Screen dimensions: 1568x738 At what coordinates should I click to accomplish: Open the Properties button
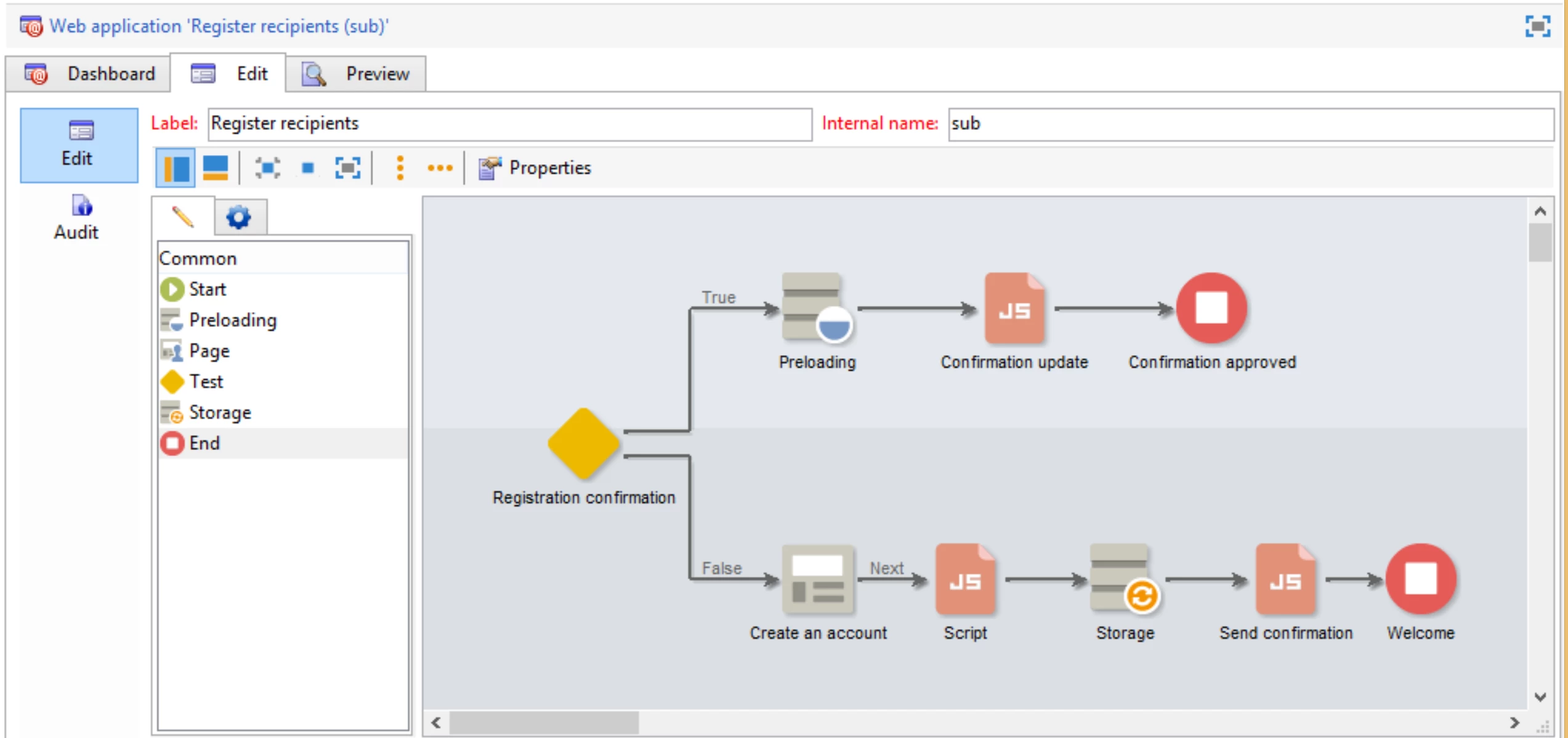pyautogui.click(x=535, y=167)
